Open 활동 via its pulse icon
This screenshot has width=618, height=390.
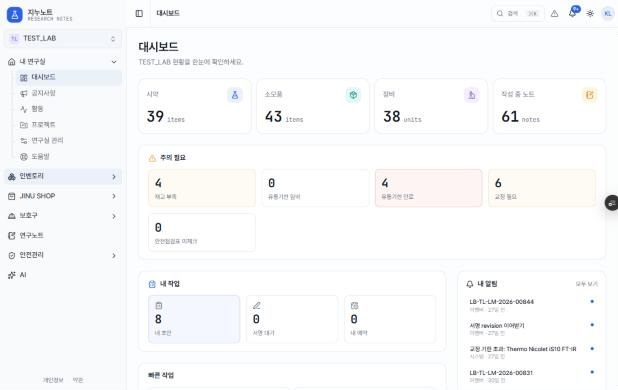[24, 109]
